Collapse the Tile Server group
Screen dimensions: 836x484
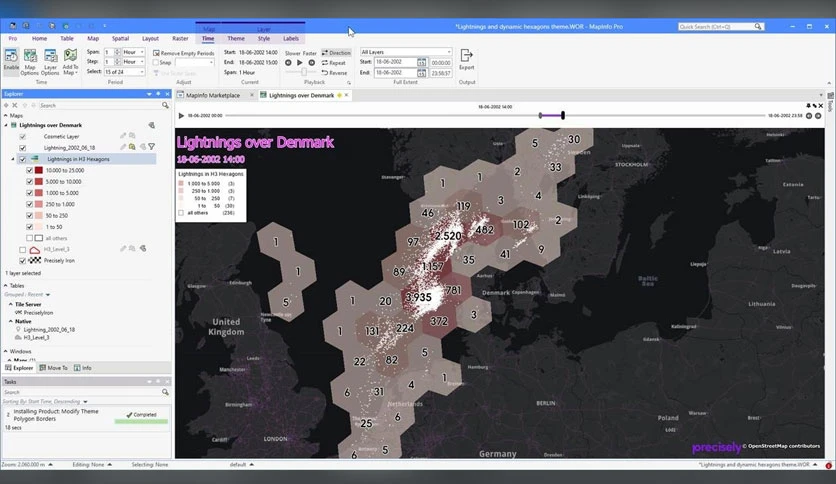pyautogui.click(x=11, y=304)
